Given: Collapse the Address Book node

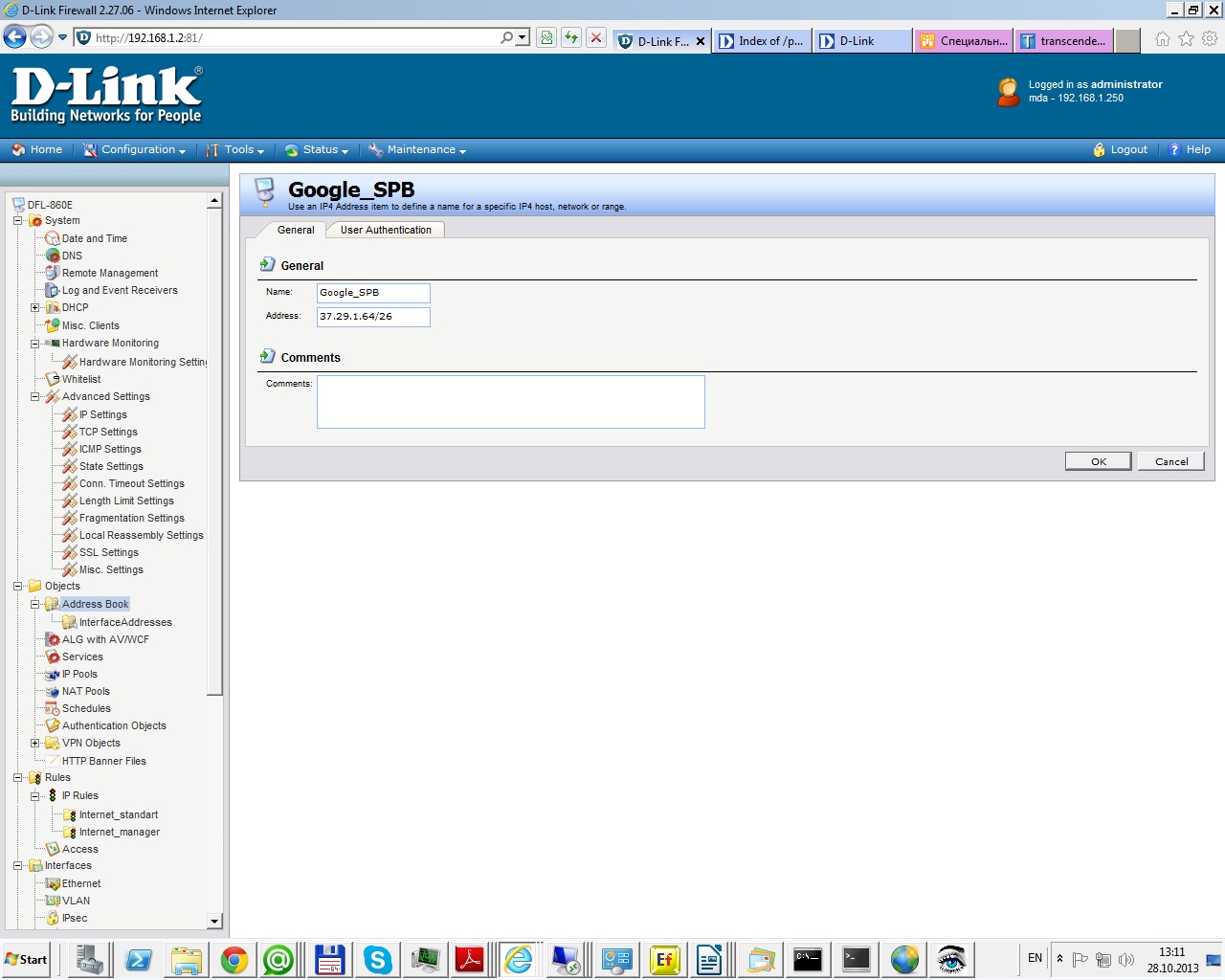Looking at the screenshot, I should pos(34,605).
